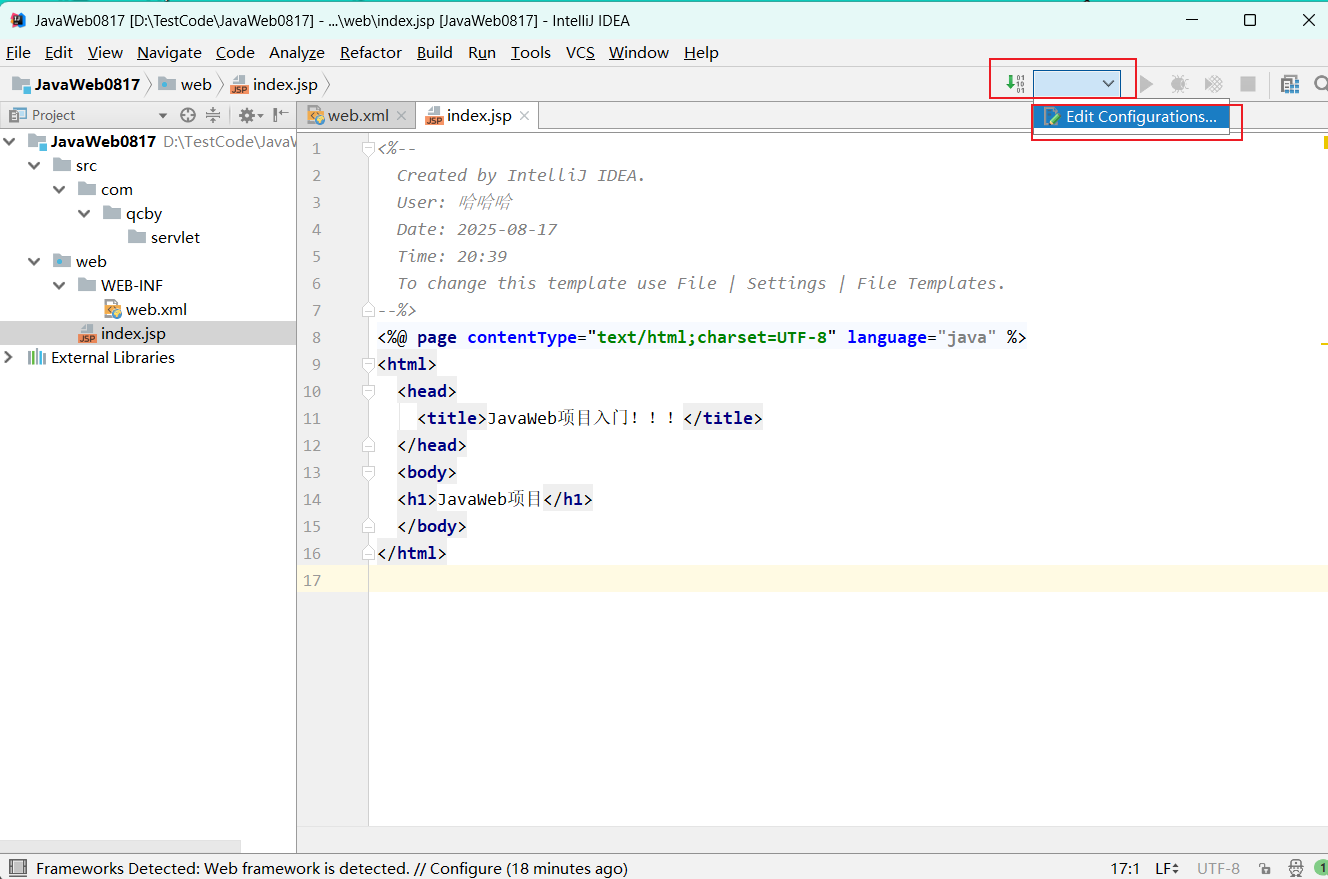Click the scroll-from-source target icon
This screenshot has height=879, width=1328.
click(x=187, y=115)
